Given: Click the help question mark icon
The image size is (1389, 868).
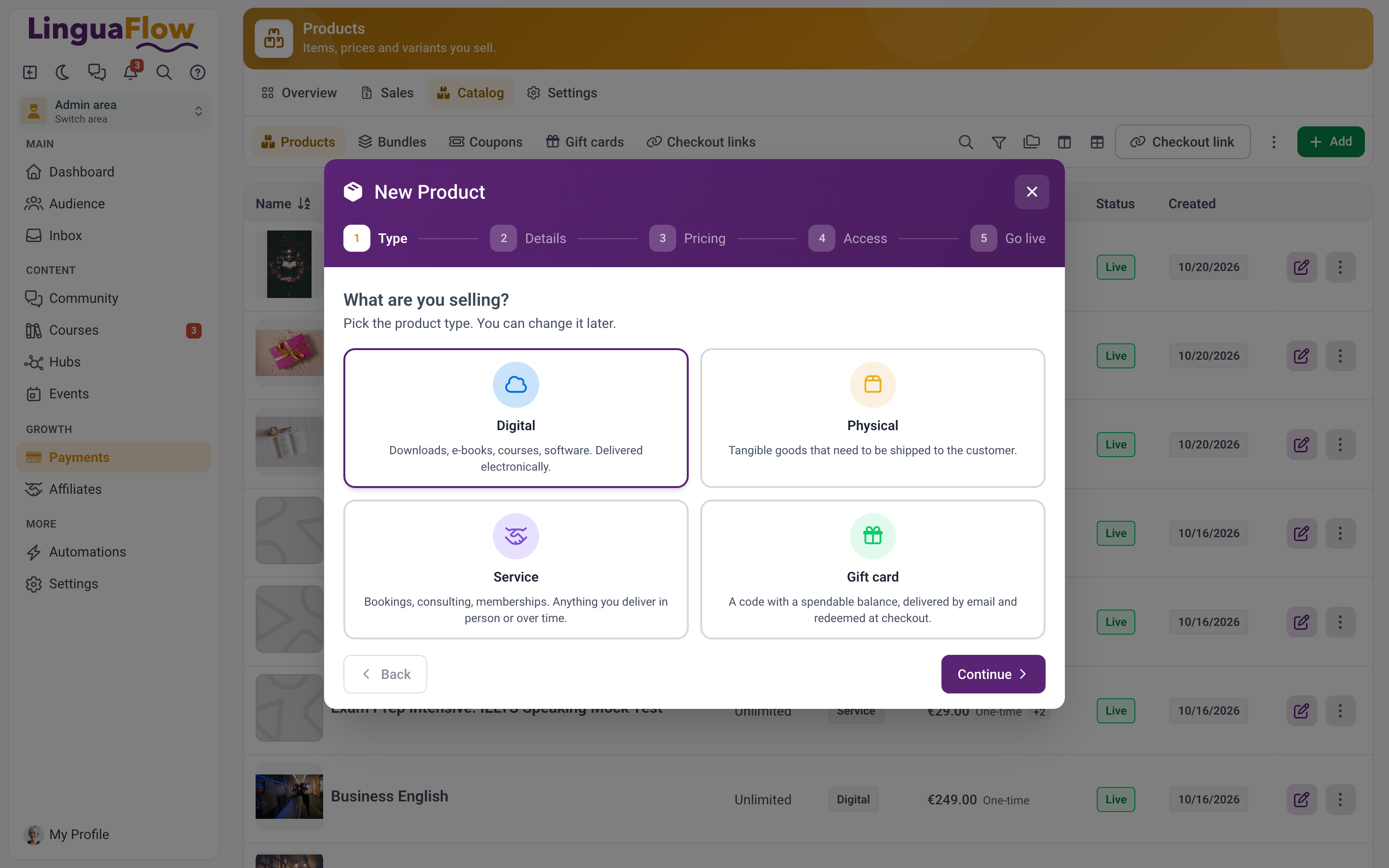Looking at the screenshot, I should (x=197, y=72).
